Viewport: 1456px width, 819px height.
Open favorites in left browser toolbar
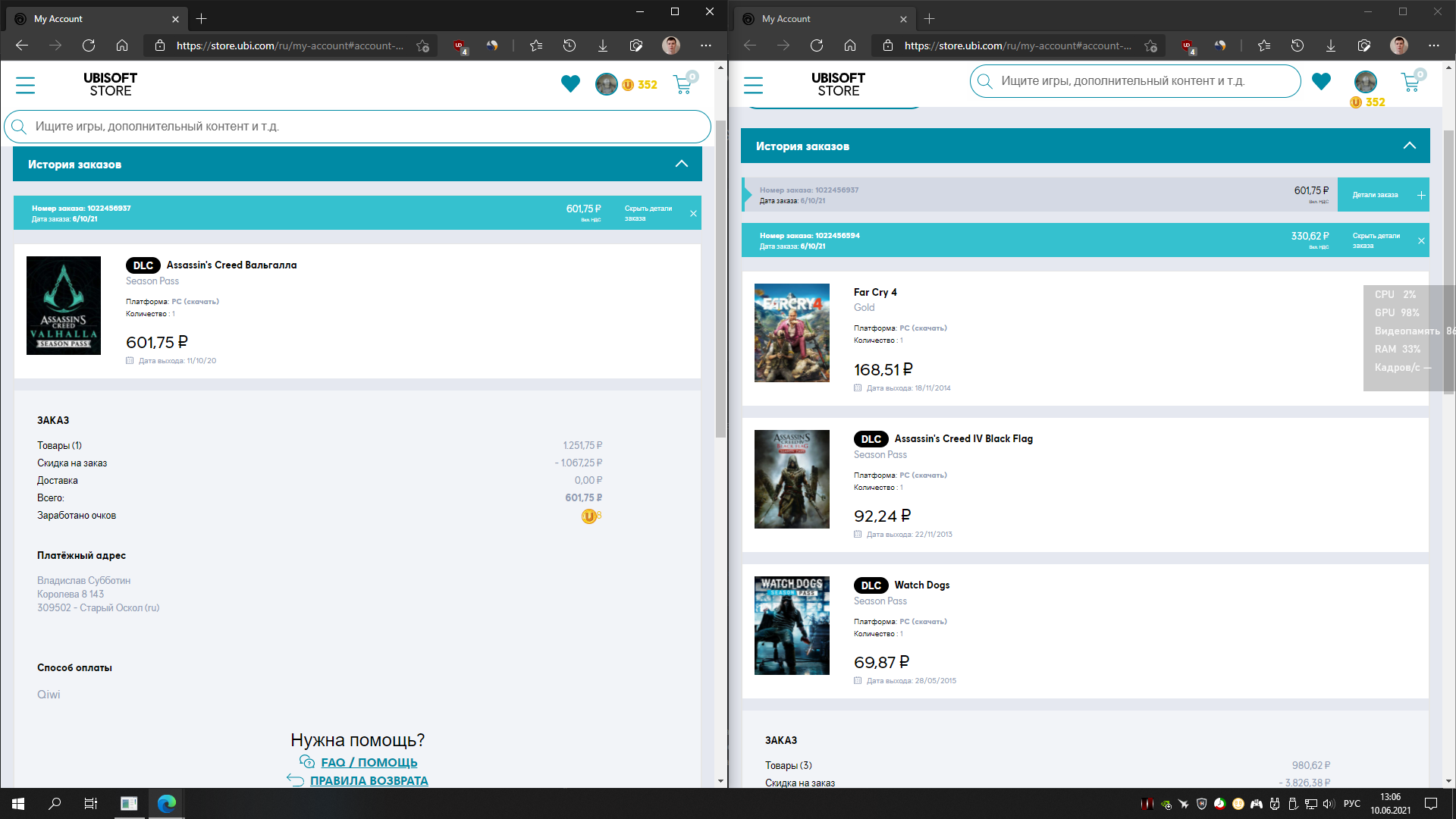coord(536,45)
